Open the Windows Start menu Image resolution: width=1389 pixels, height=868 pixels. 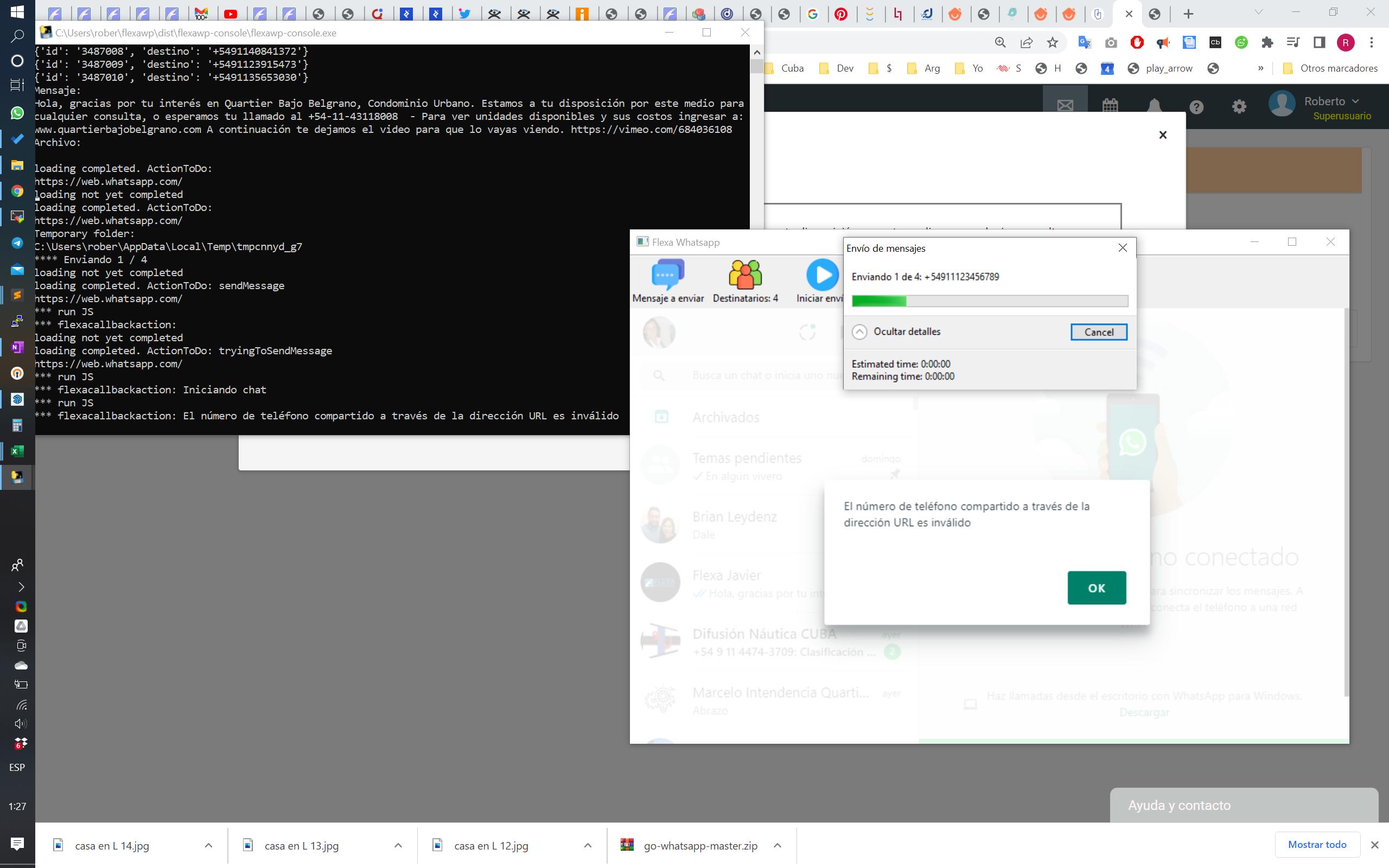click(x=17, y=11)
